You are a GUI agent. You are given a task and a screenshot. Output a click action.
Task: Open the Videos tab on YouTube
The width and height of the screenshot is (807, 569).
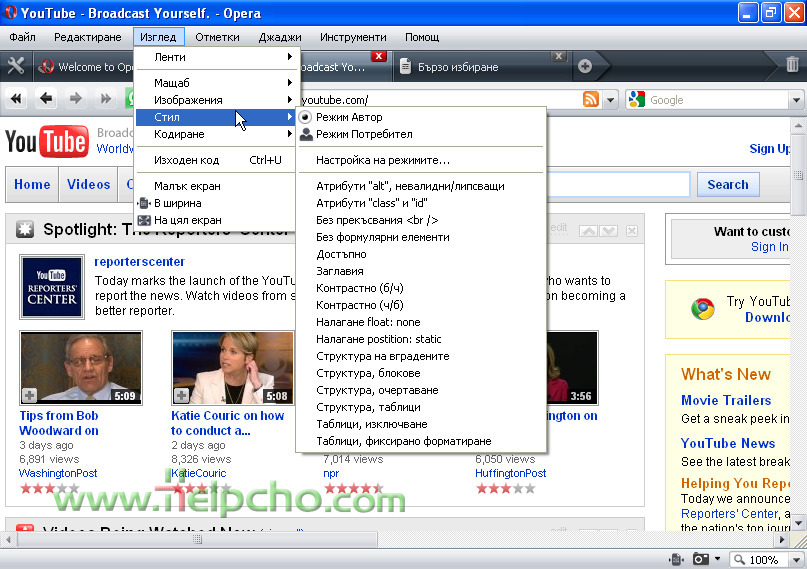89,184
